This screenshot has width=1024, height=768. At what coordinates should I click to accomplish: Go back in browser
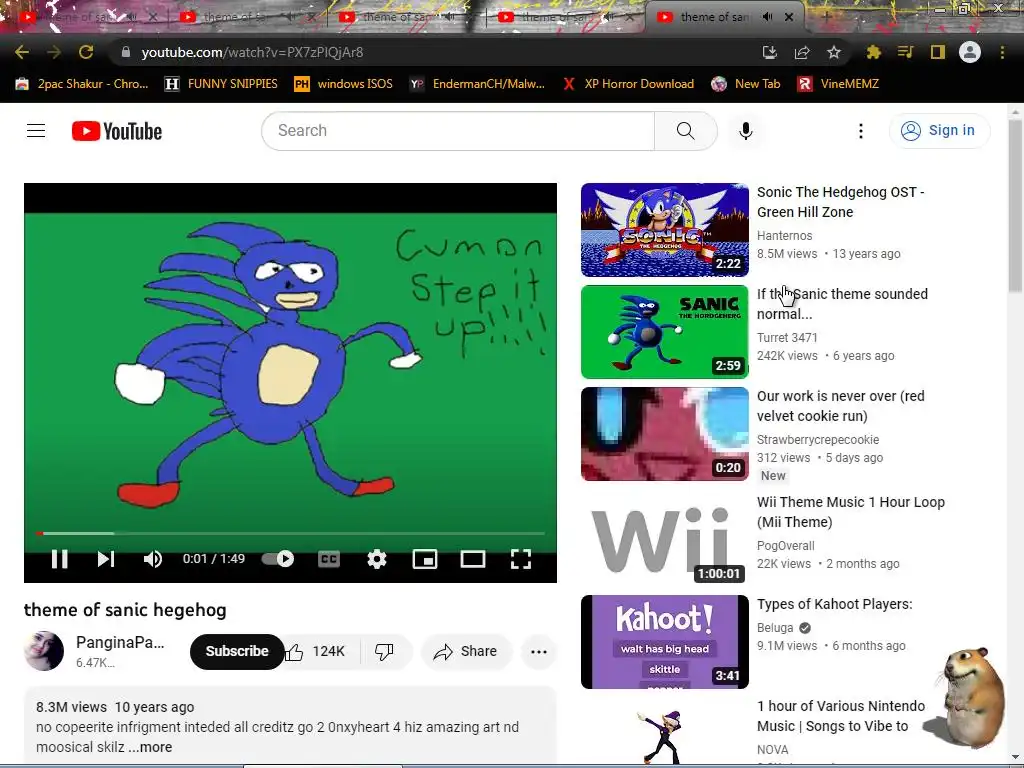tap(22, 52)
